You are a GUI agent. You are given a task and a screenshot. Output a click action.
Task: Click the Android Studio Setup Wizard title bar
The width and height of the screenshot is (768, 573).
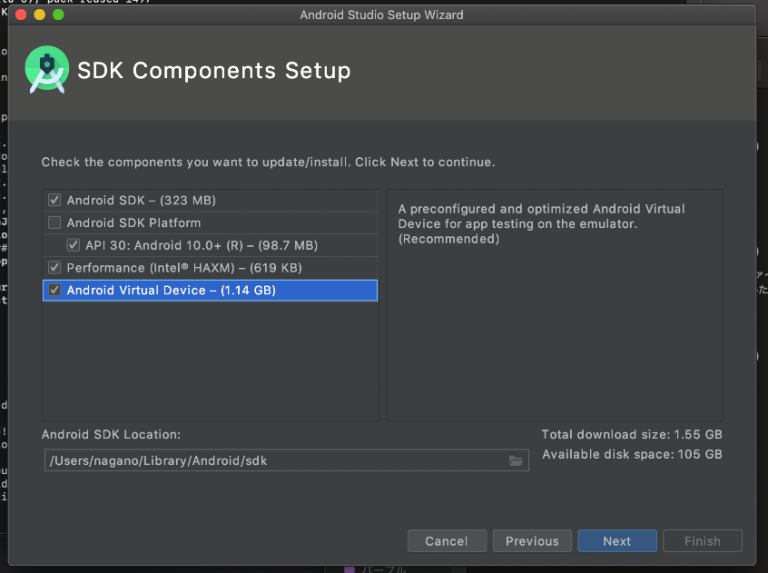(x=382, y=15)
